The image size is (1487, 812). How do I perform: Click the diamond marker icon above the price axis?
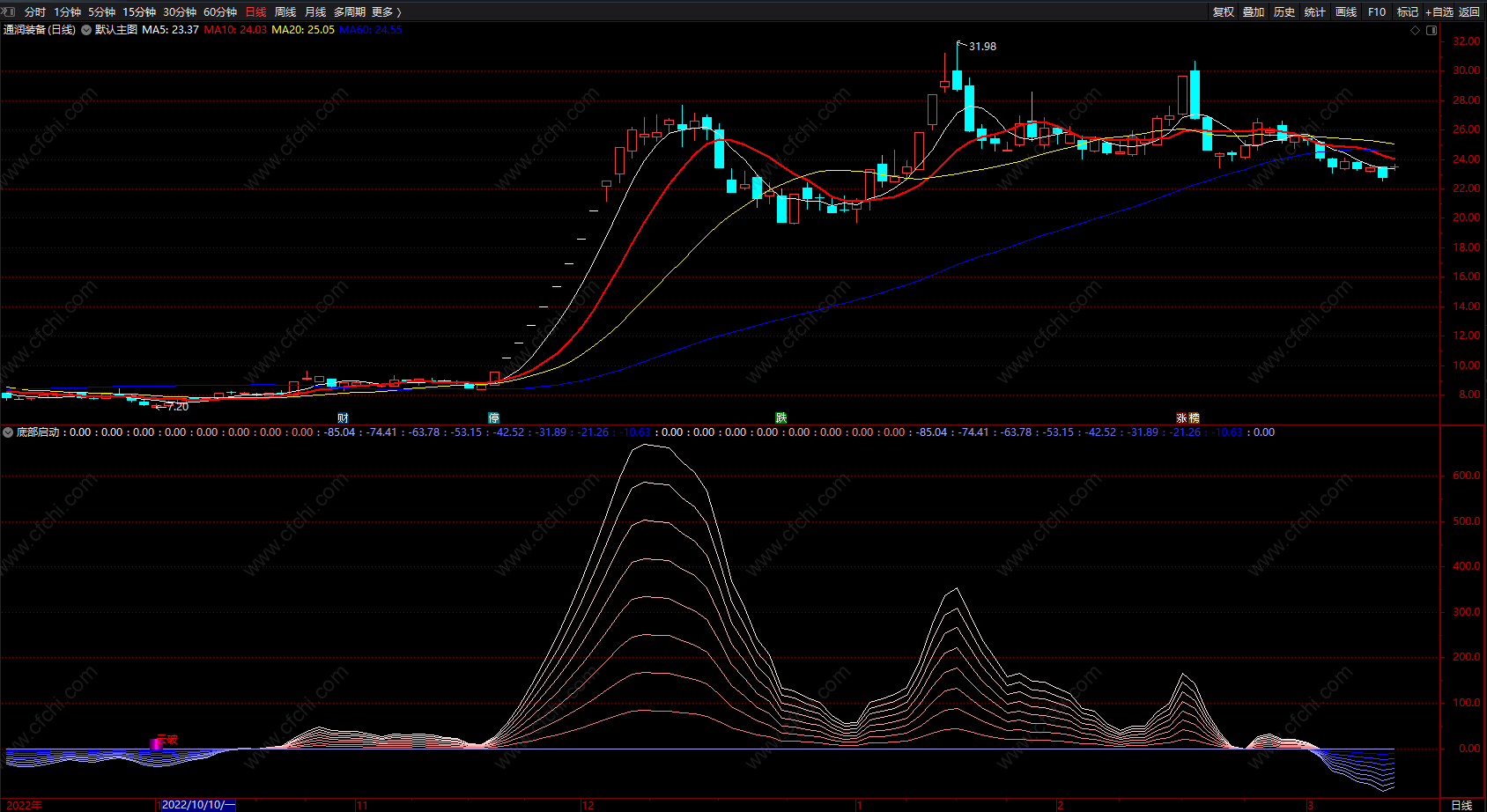[1416, 30]
